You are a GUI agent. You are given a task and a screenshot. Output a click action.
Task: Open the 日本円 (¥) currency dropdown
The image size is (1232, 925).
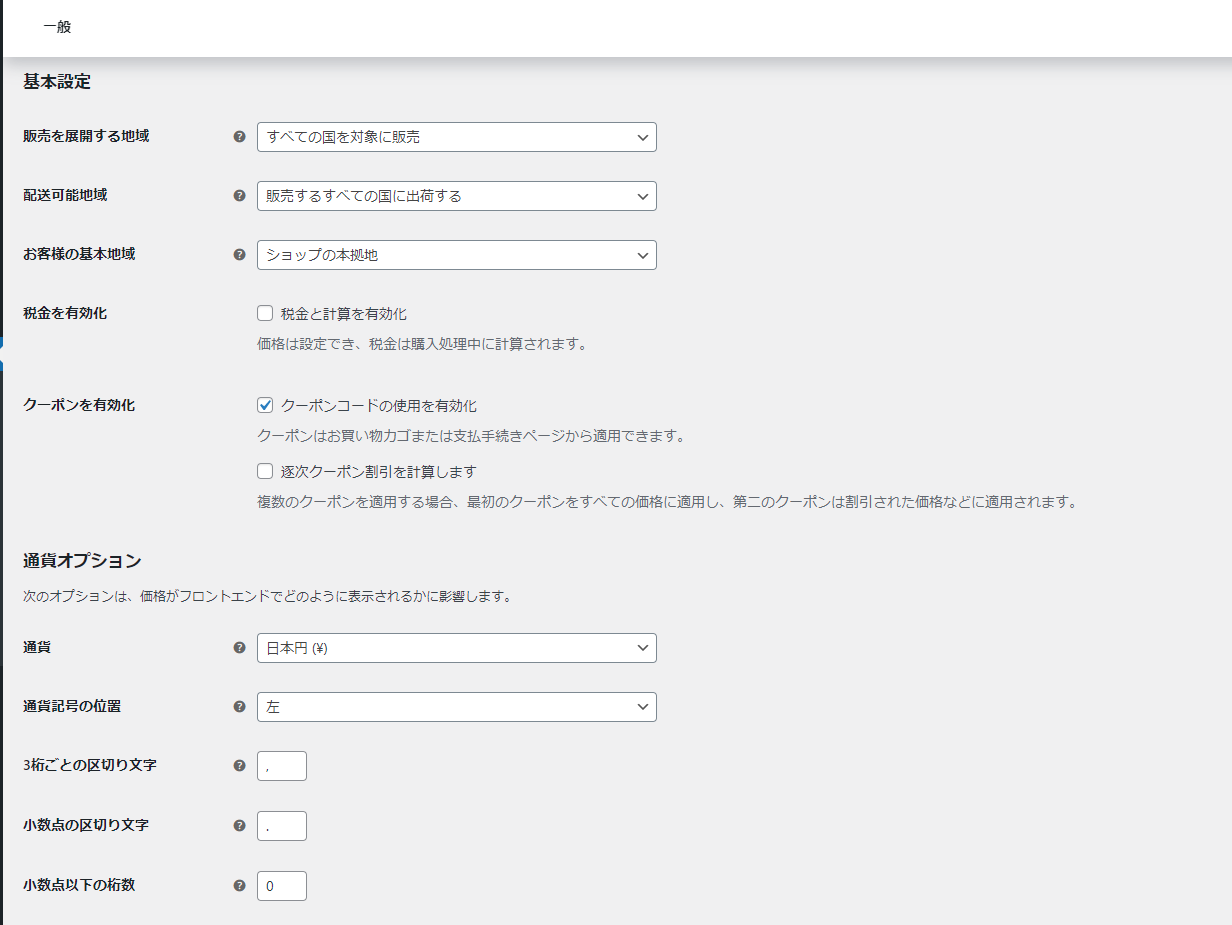point(457,648)
